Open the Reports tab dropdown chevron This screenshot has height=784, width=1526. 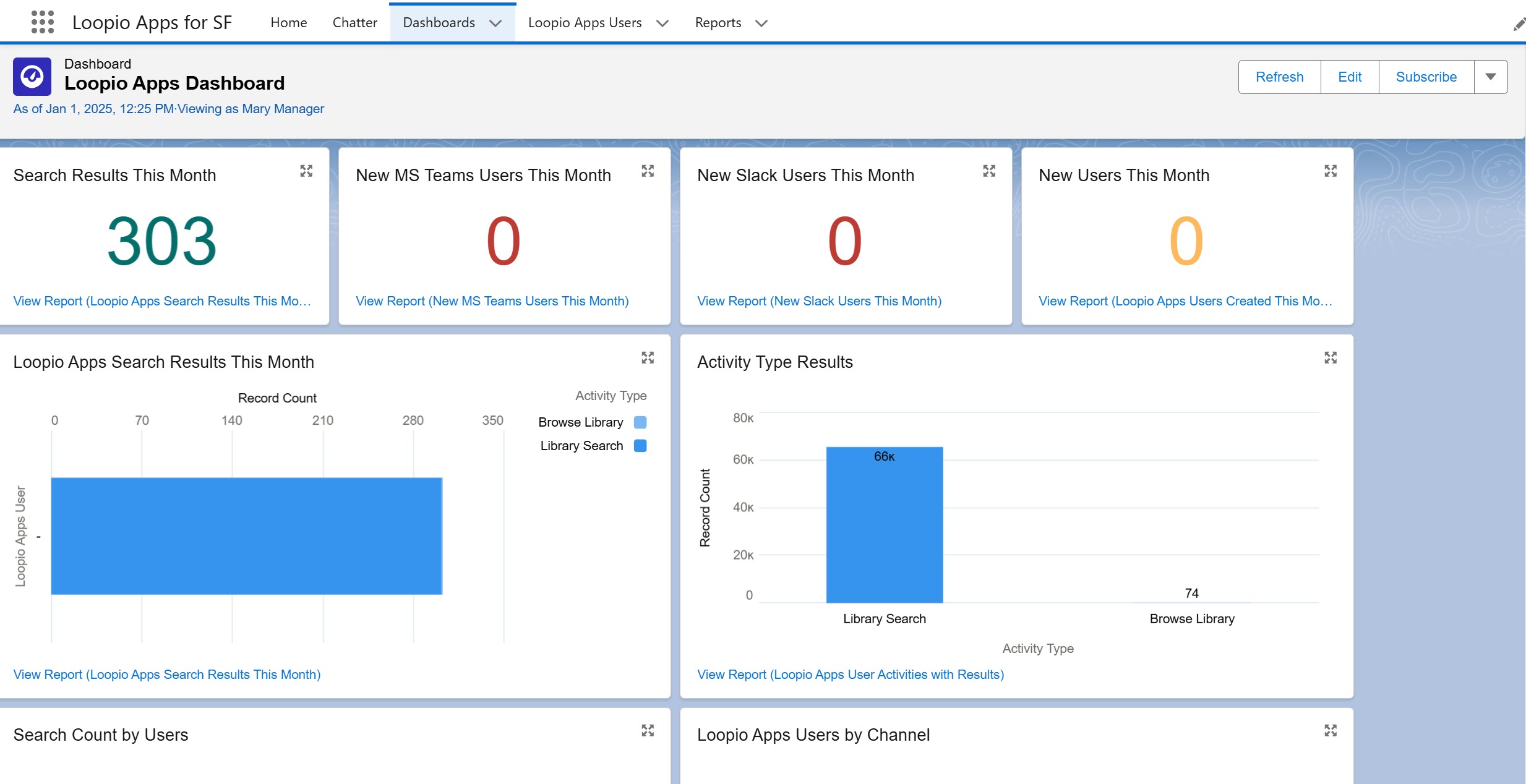(761, 23)
